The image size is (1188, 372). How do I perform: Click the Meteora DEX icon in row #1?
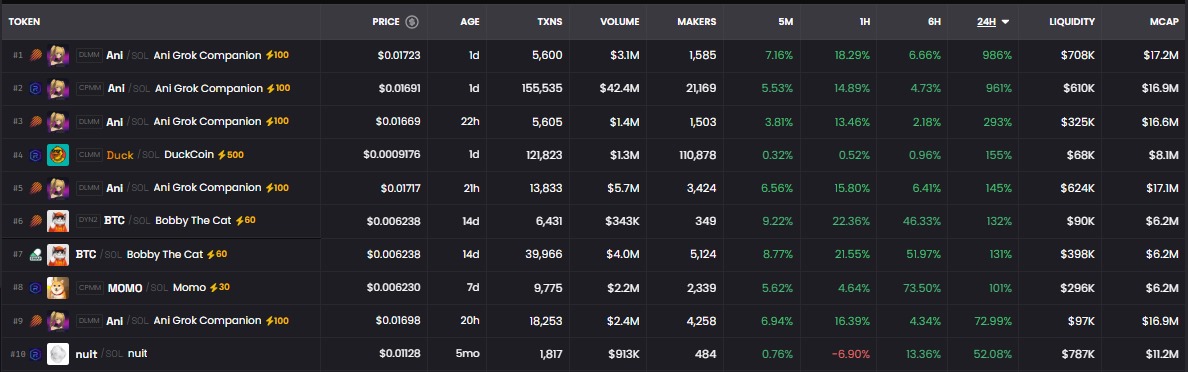coord(35,55)
